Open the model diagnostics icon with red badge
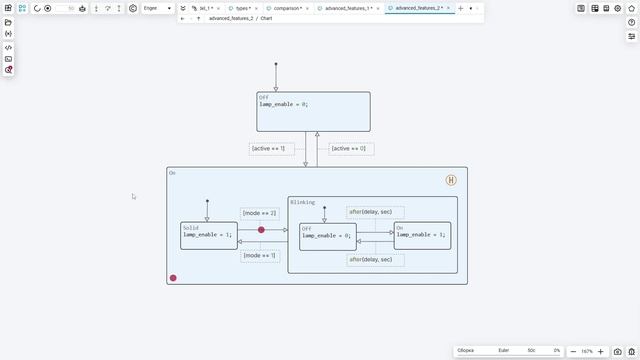The width and height of the screenshot is (640, 360). click(x=8, y=70)
